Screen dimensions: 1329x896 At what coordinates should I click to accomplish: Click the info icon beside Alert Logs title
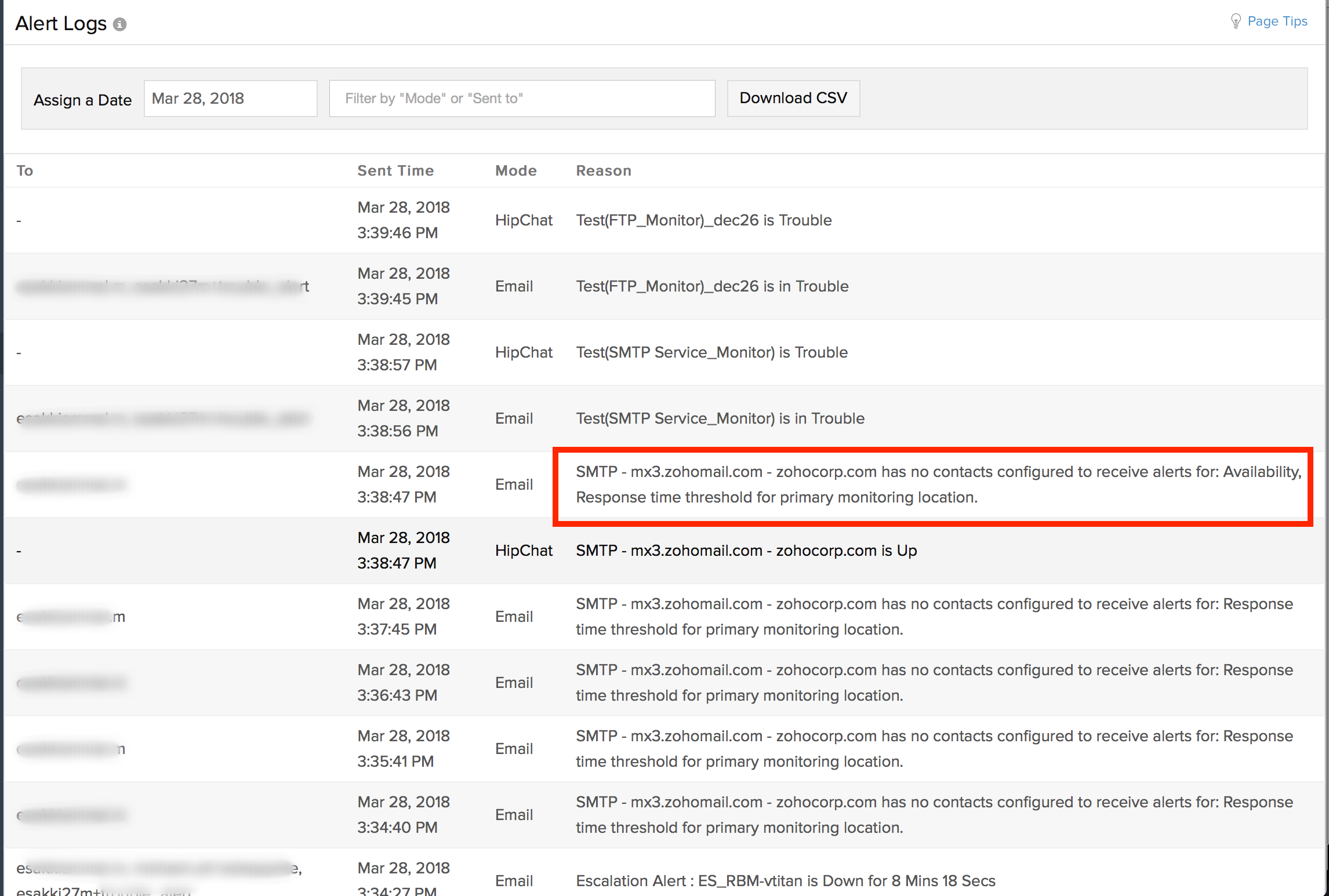pyautogui.click(x=120, y=24)
